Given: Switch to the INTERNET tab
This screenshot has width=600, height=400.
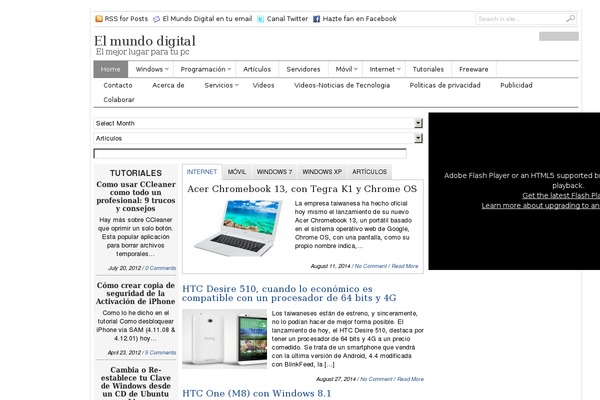Looking at the screenshot, I should (202, 172).
